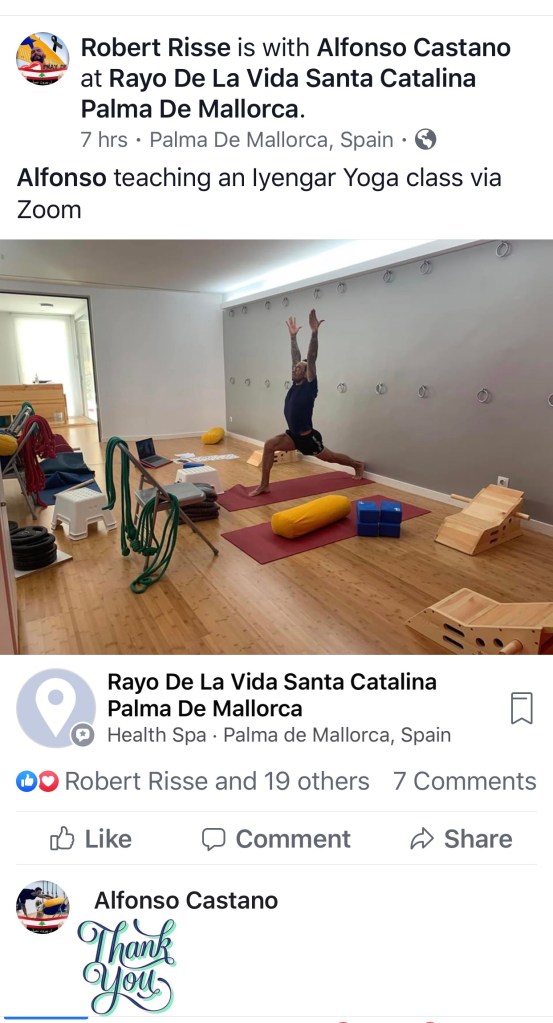553x1023 pixels.
Task: Tap the bold Alfonso mention in post text
Action: (61, 177)
